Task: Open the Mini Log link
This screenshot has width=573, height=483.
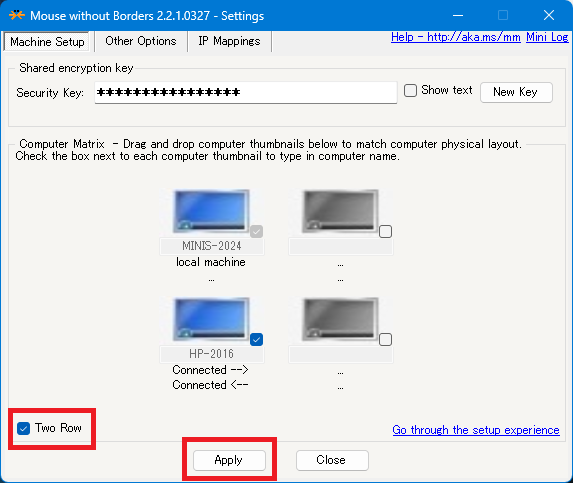Action: coord(547,37)
